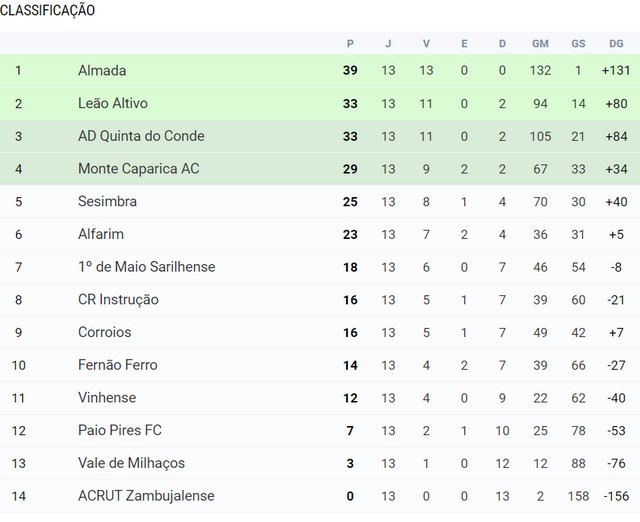Click the Monte Caparica AC team name

coord(138,169)
